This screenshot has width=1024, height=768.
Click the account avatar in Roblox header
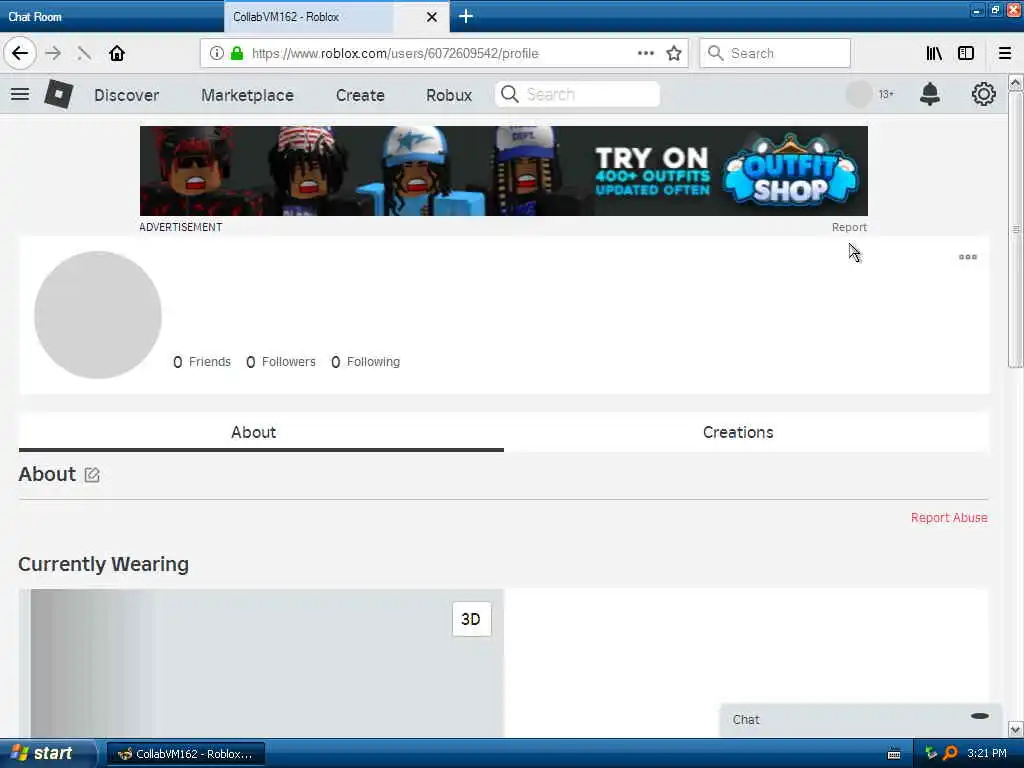pos(859,95)
